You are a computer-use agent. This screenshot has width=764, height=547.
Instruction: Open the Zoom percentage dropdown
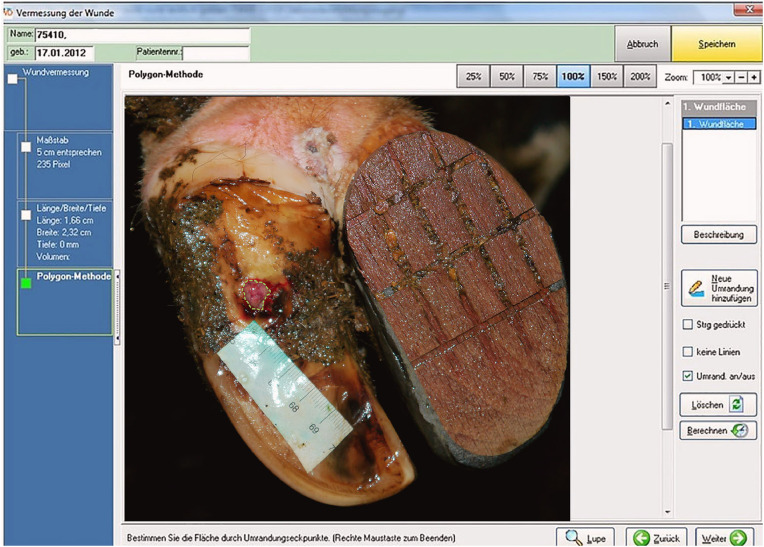(729, 77)
